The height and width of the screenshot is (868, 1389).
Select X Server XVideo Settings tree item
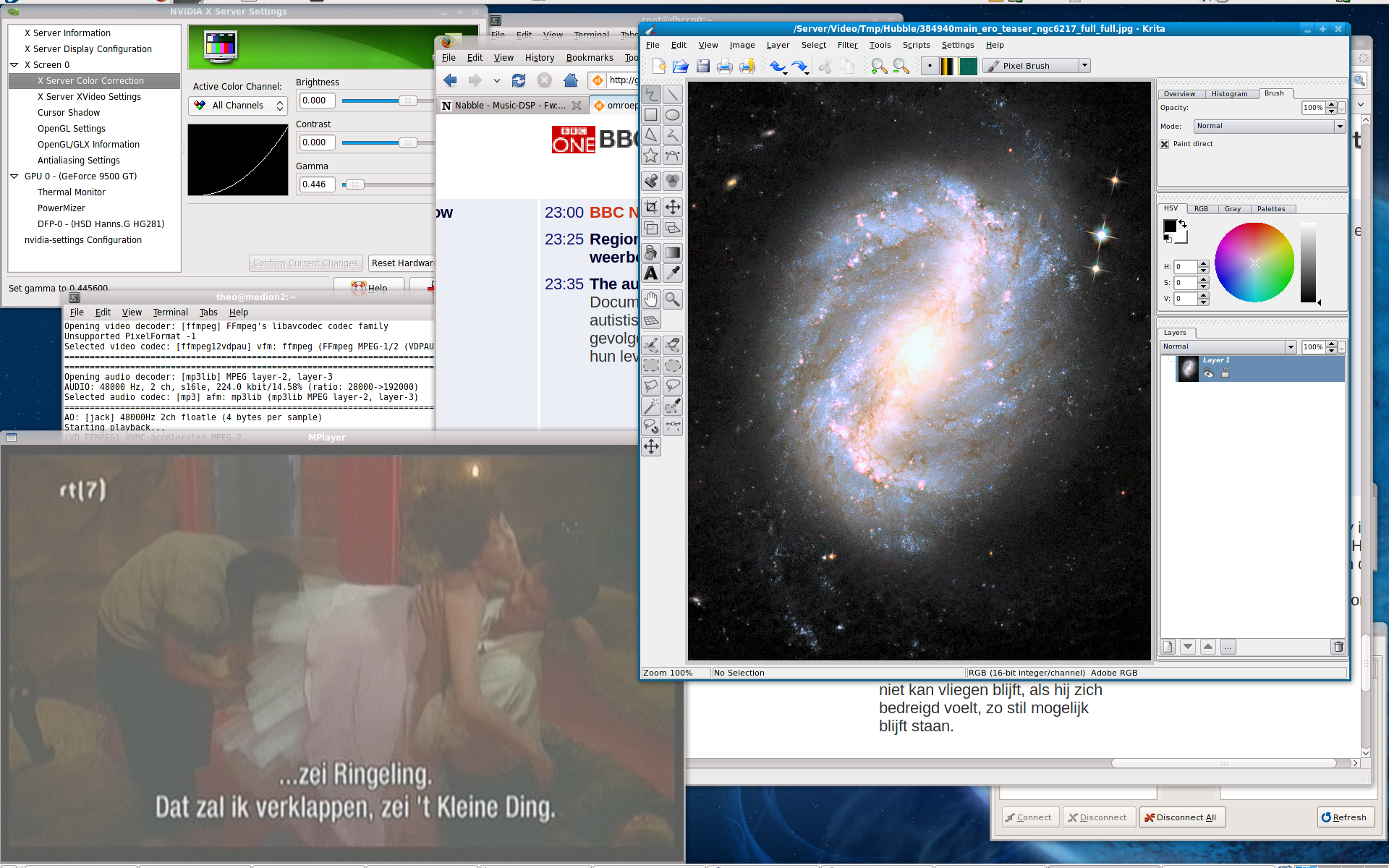(89, 97)
